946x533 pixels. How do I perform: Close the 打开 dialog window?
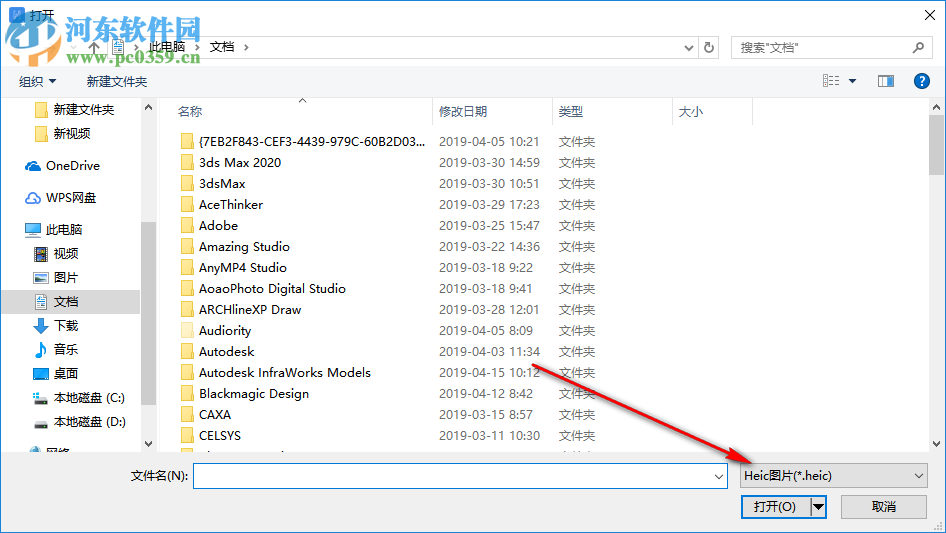coord(930,15)
